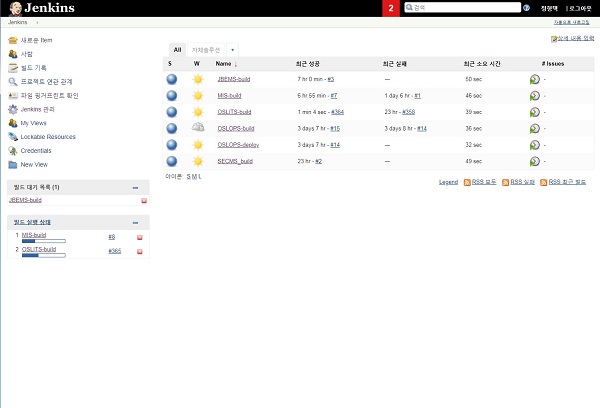The width and height of the screenshot is (600, 408).
Task: Select the second view tab next to All
Action: pos(206,50)
